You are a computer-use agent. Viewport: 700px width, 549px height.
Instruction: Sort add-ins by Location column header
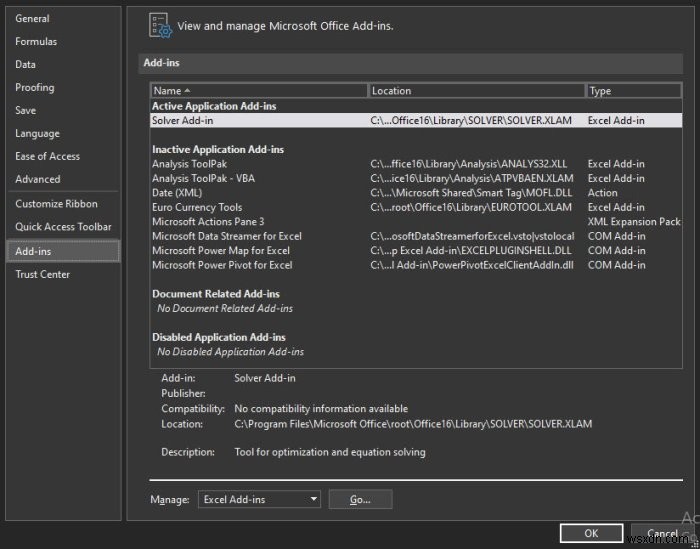pos(476,91)
